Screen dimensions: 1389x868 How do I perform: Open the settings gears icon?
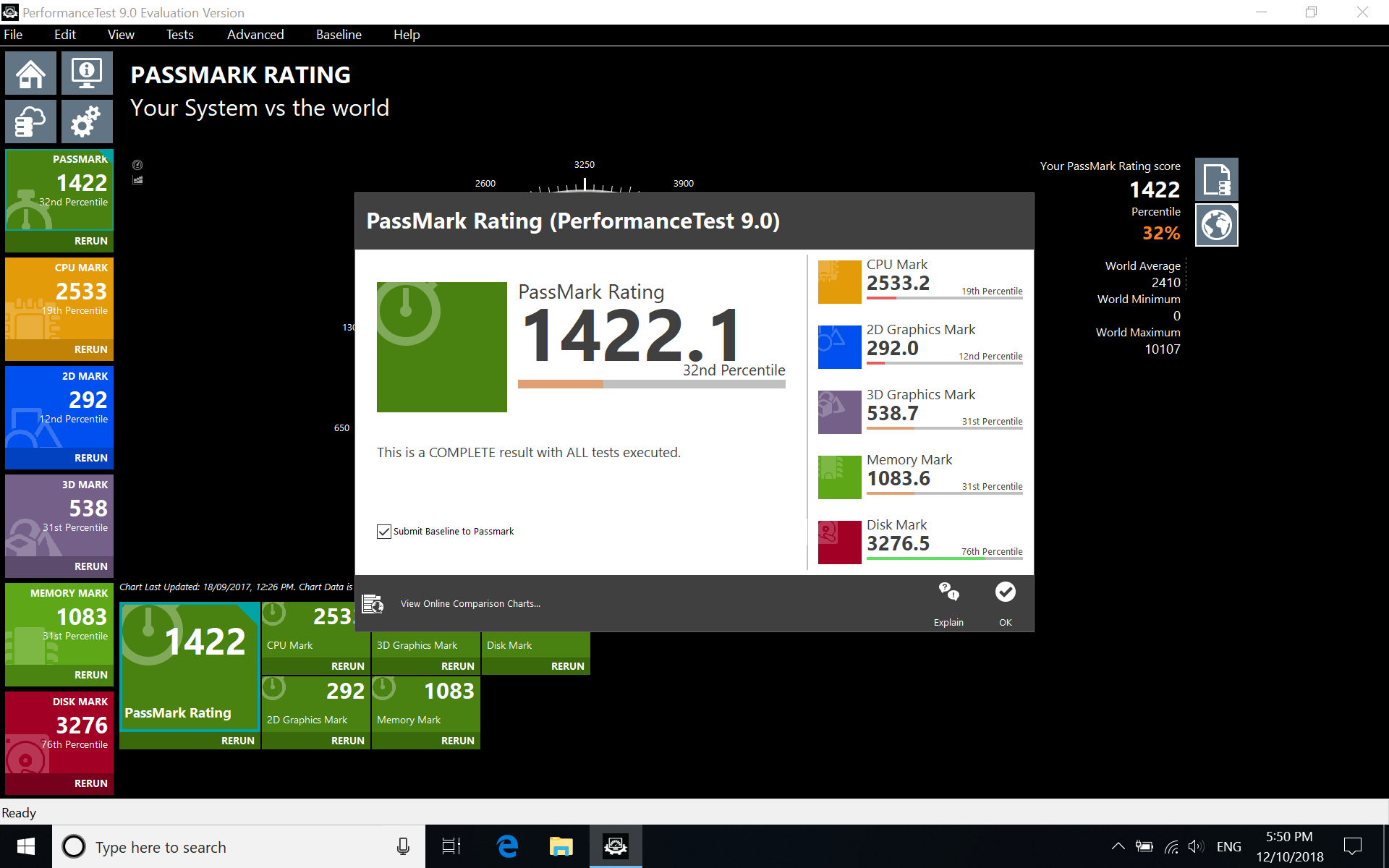coord(87,122)
